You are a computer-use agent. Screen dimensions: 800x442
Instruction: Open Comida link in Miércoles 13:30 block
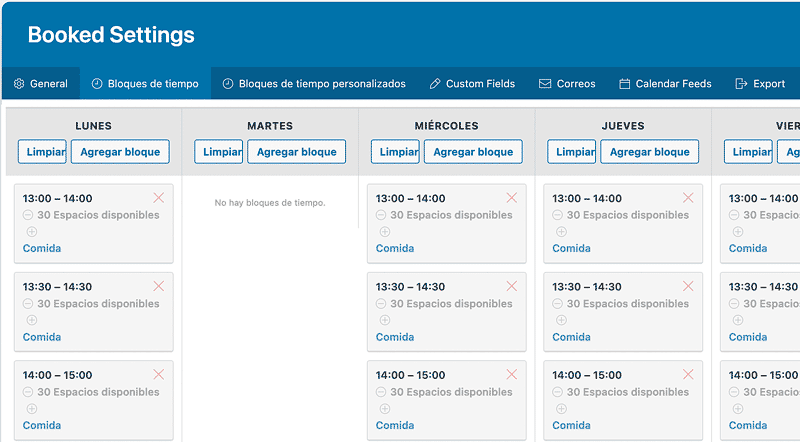pyautogui.click(x=395, y=337)
